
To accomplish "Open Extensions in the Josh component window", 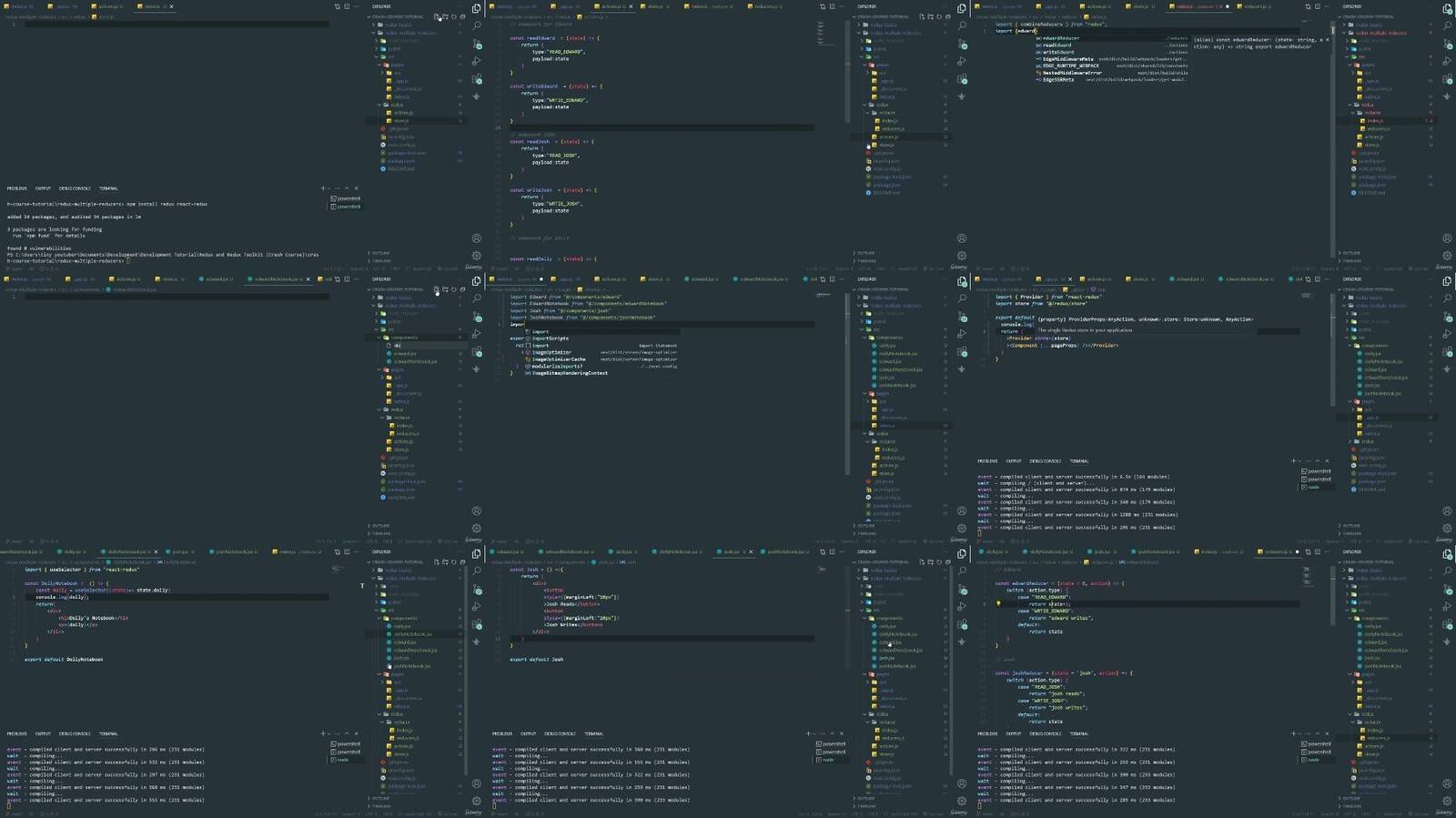I will coord(962,624).
